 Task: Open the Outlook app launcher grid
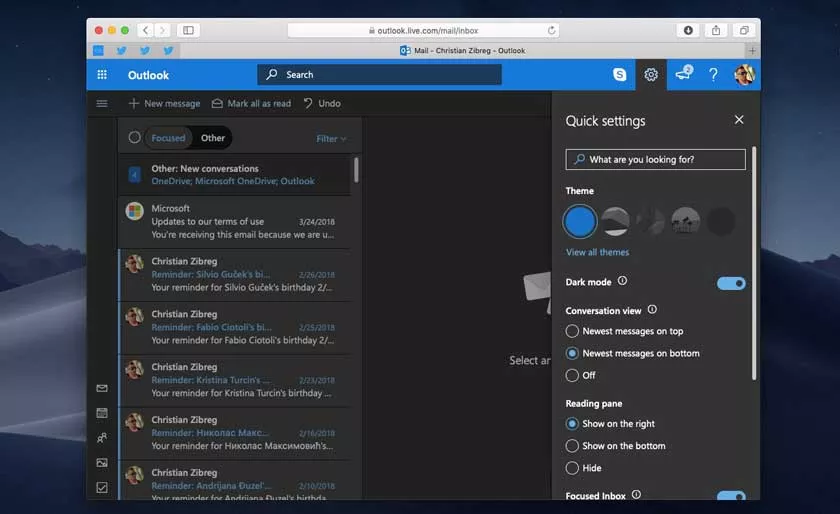click(x=102, y=75)
